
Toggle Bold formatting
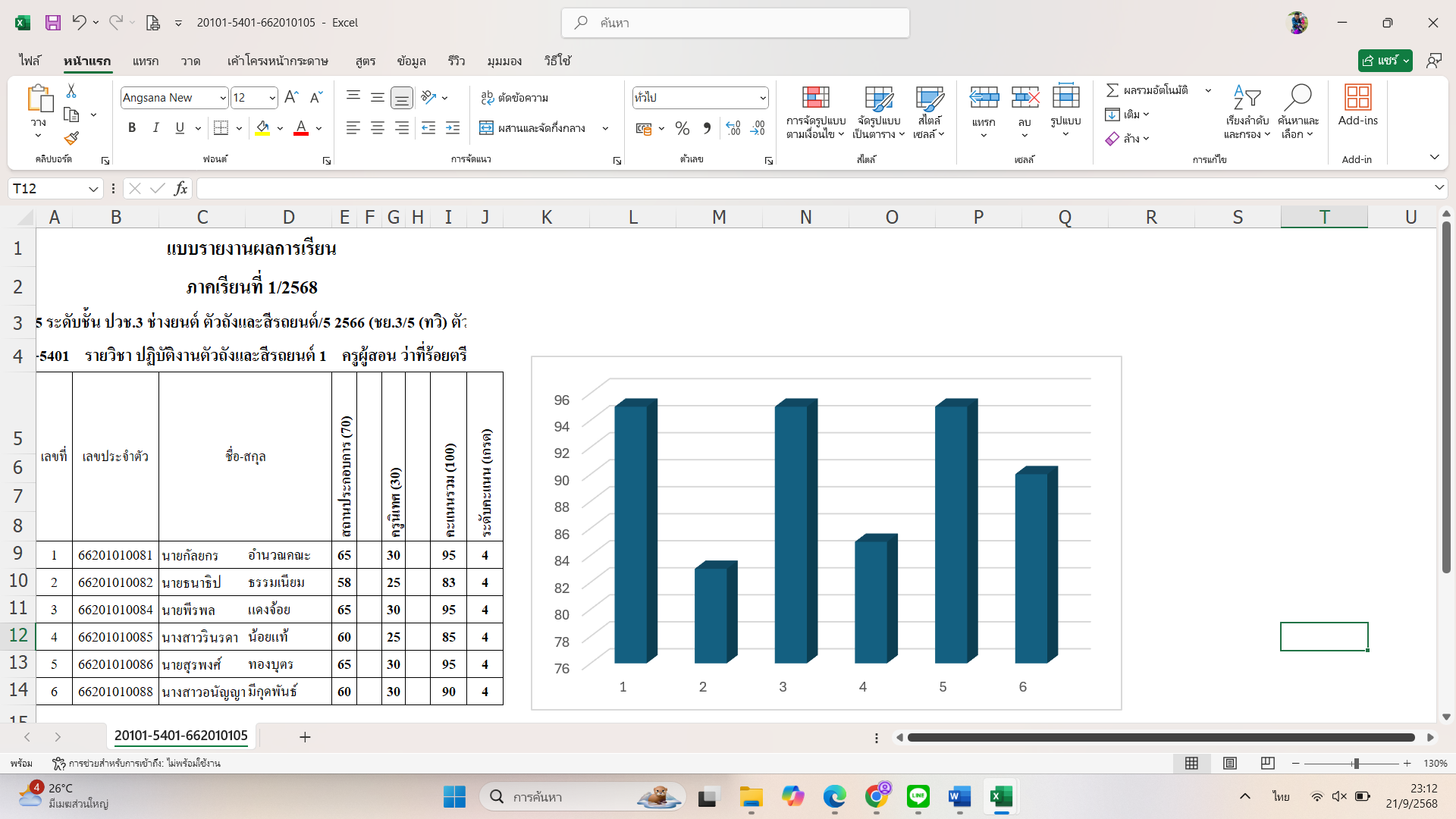(x=132, y=128)
